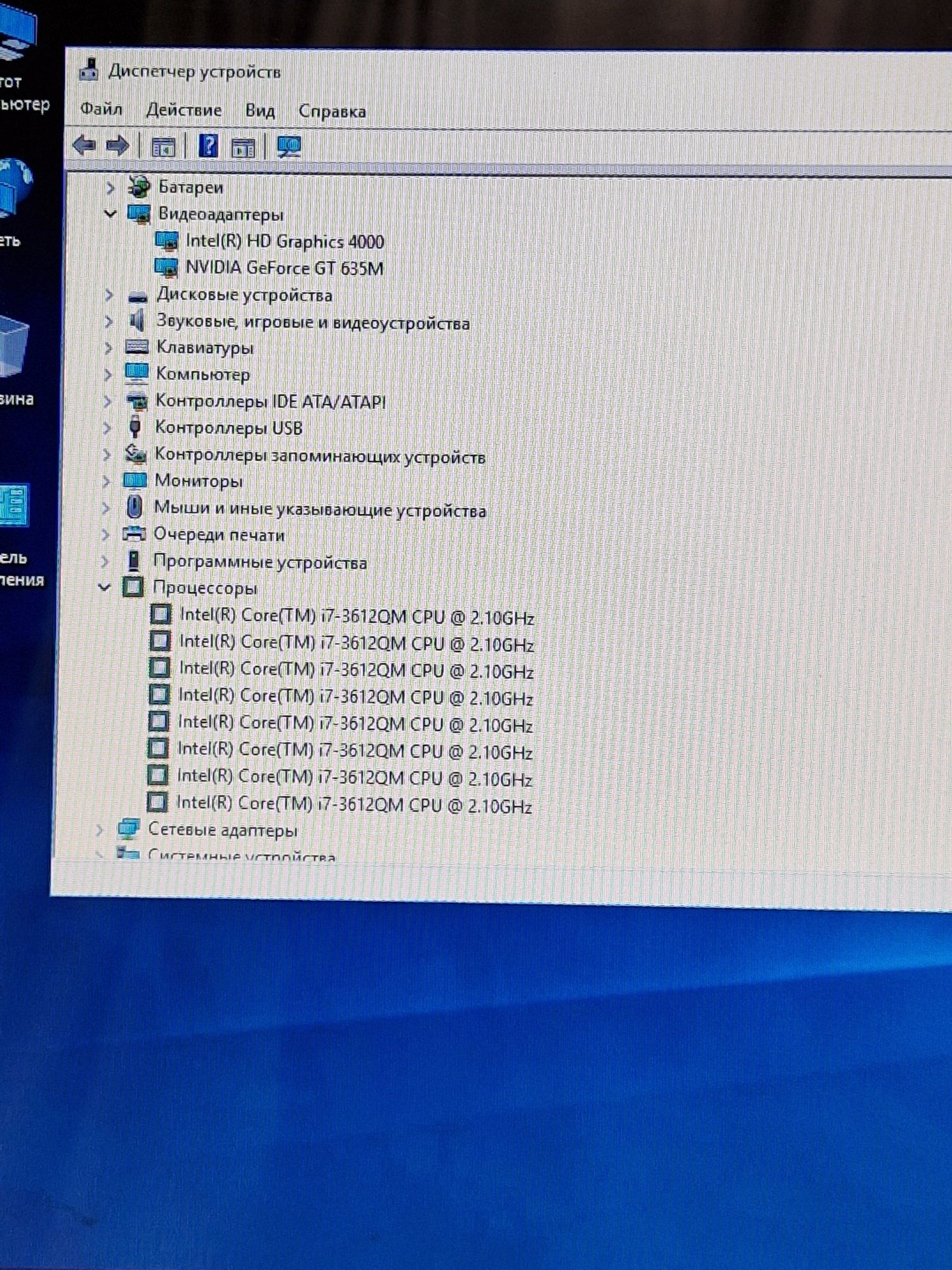
Task: Open the show/hide console tree toolbar icon
Action: coord(163,147)
